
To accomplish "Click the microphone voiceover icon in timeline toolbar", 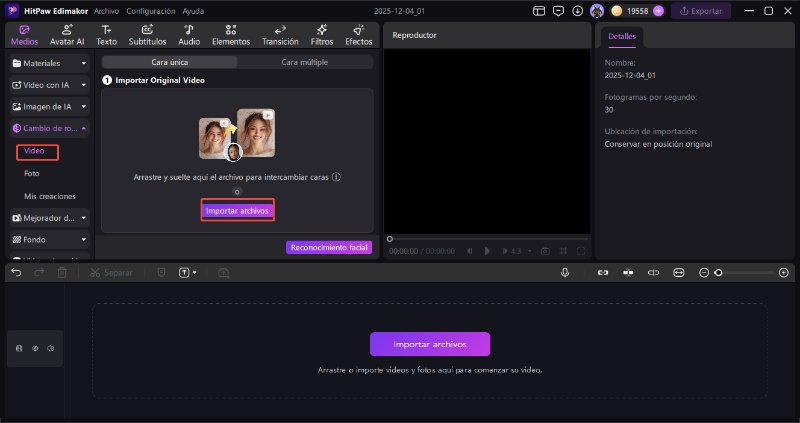I will (x=565, y=272).
